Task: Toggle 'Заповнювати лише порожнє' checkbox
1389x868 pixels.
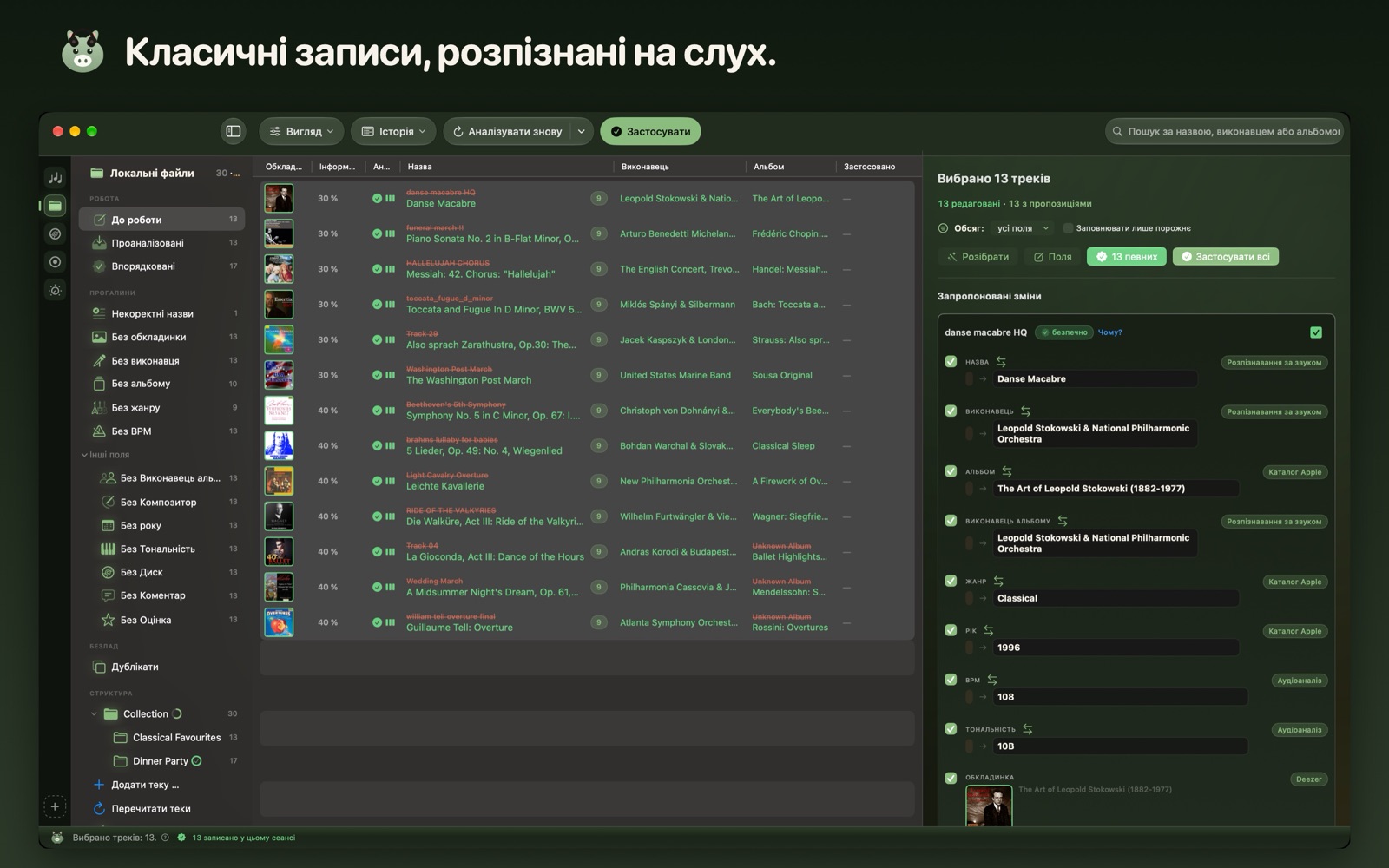Action: tap(1068, 228)
